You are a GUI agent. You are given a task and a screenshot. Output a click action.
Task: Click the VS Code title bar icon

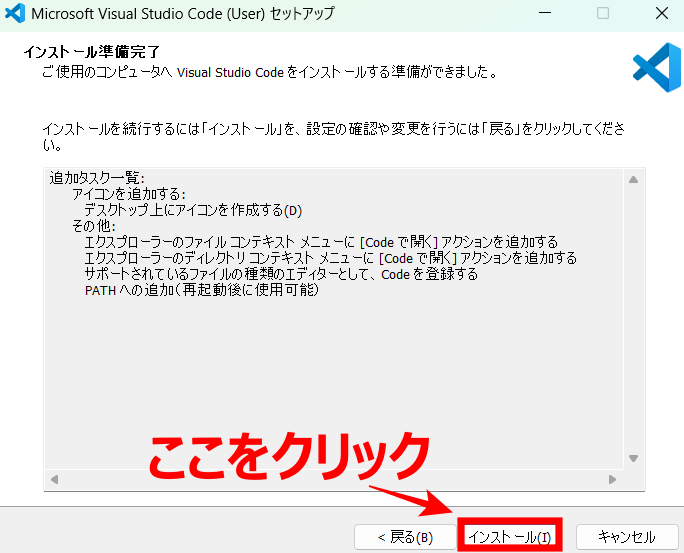(15, 13)
